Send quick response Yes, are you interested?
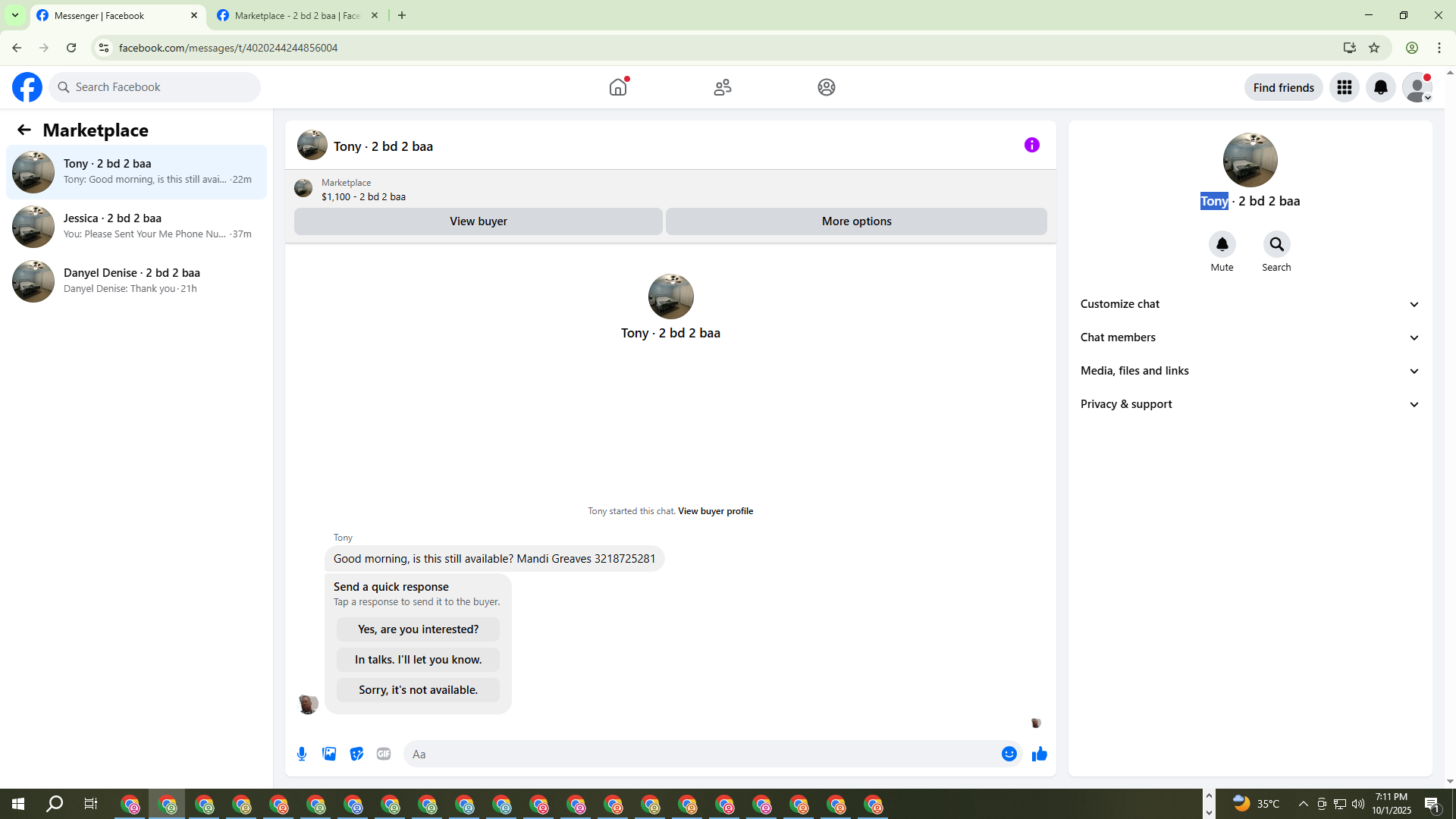The width and height of the screenshot is (1456, 819). [419, 629]
